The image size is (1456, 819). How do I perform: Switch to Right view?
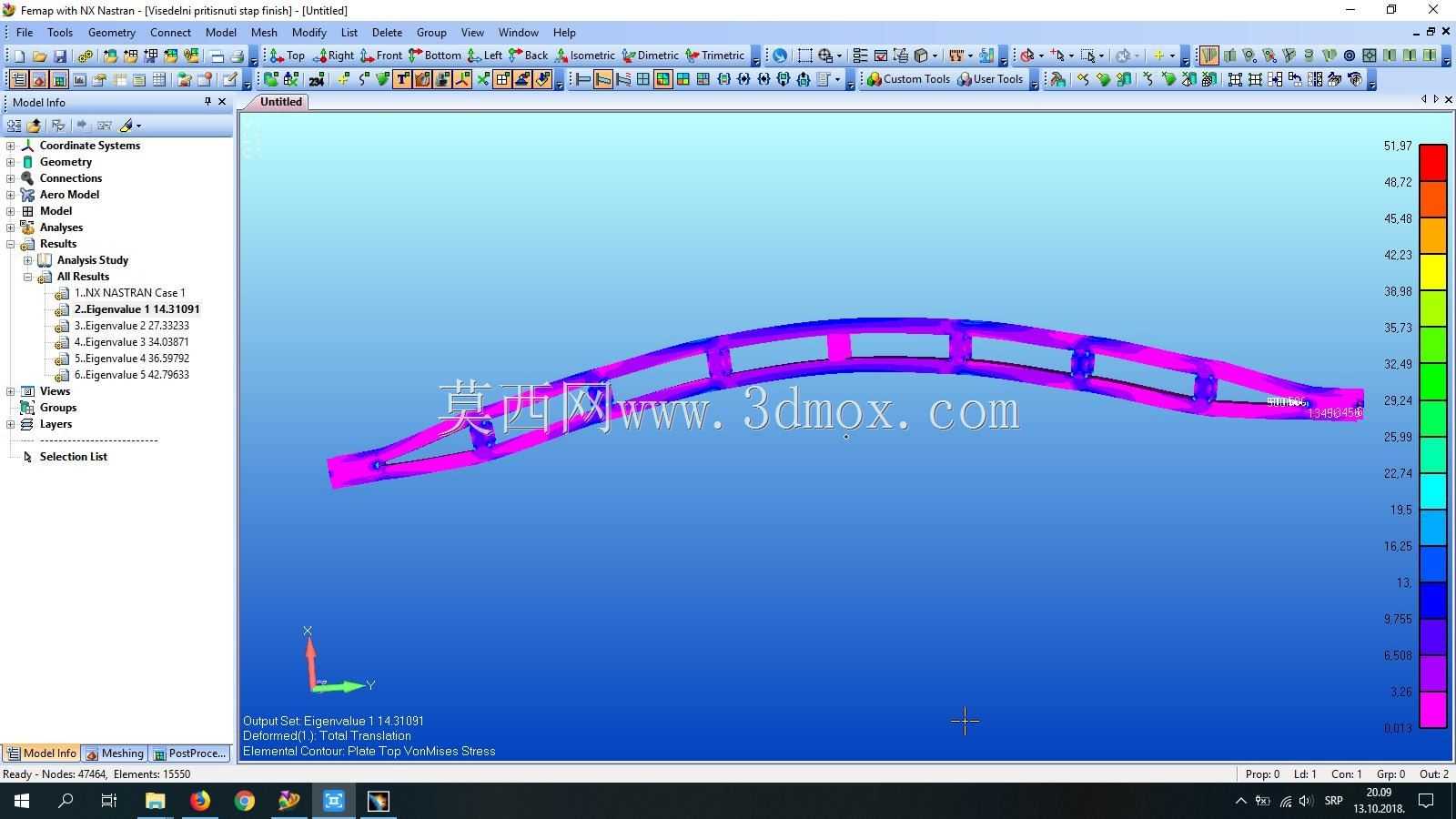click(x=333, y=56)
